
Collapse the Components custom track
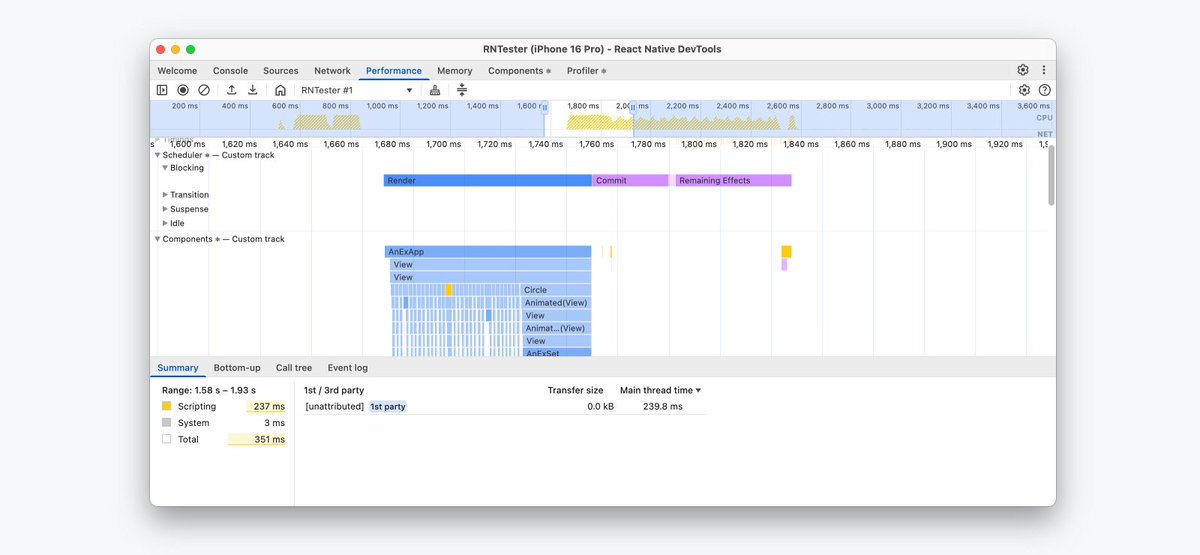157,239
